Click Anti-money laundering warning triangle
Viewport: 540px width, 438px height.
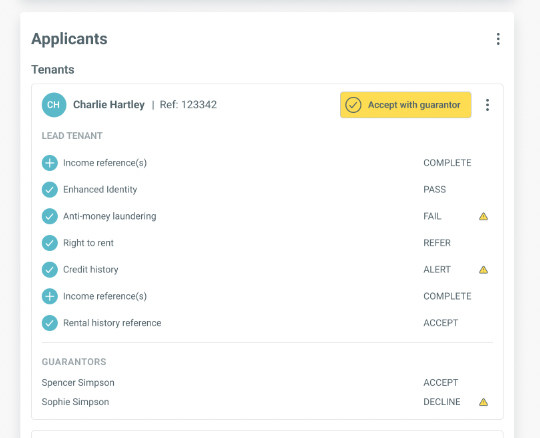484,216
